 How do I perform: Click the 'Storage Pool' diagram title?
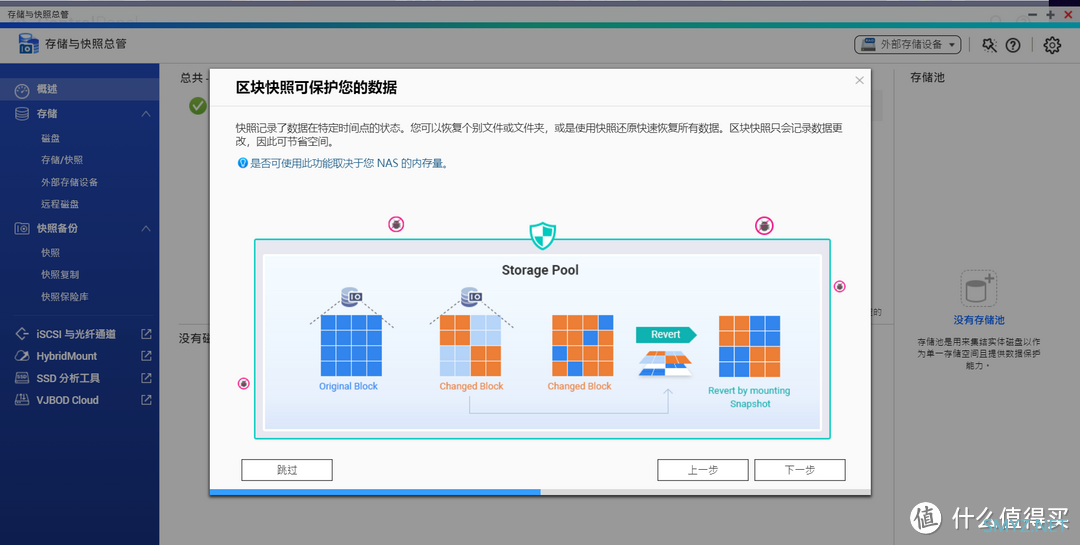(540, 270)
